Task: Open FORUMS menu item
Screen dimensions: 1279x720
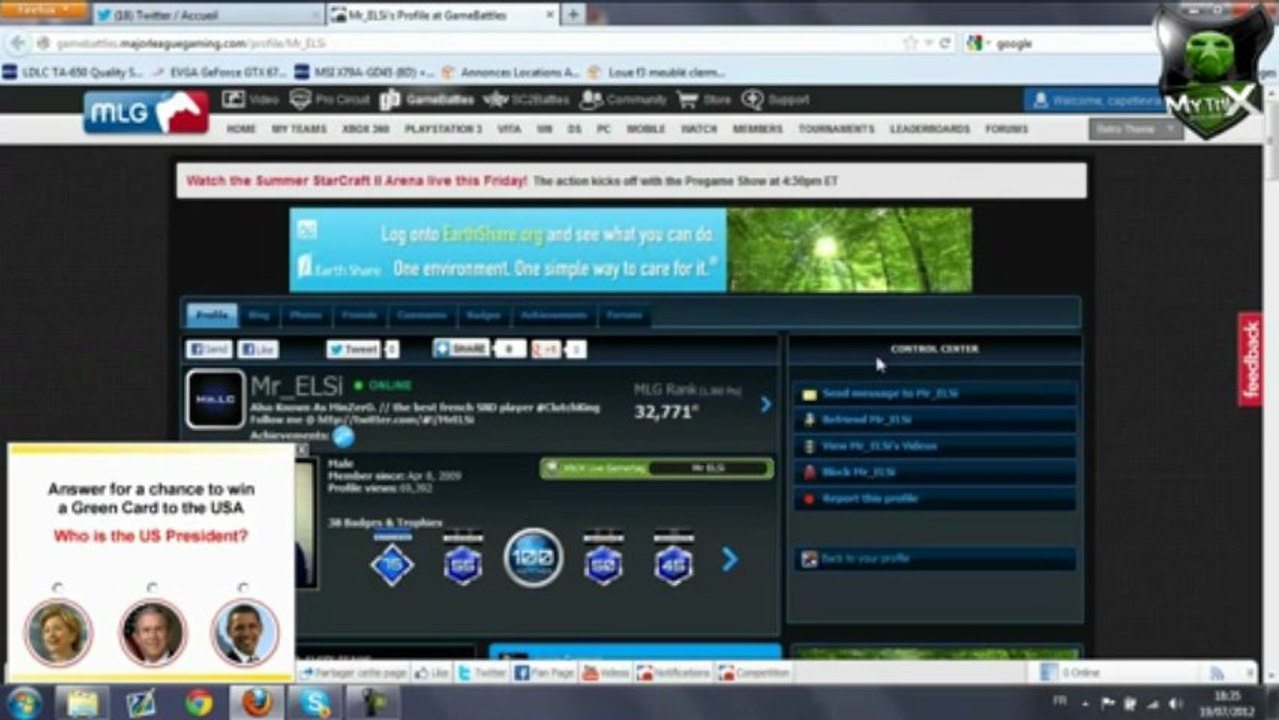Action: (x=1006, y=129)
